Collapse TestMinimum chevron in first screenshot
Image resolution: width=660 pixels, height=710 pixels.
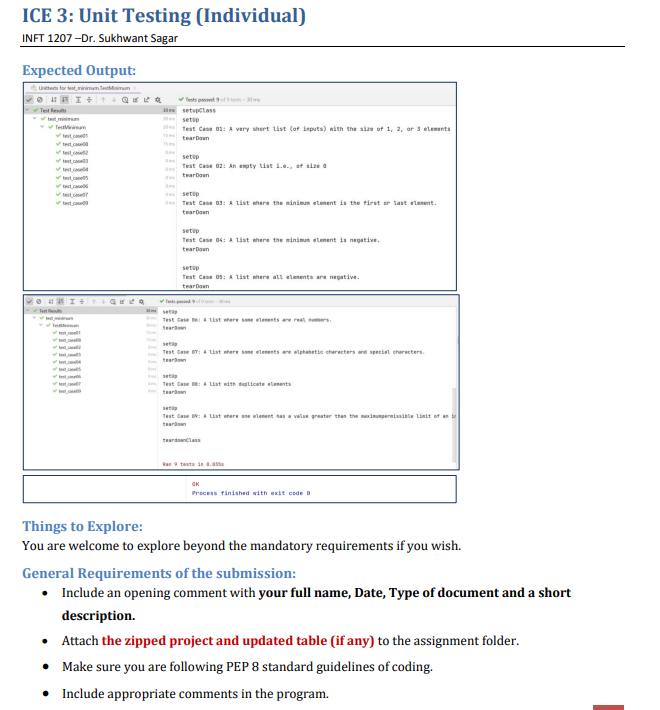(x=42, y=127)
